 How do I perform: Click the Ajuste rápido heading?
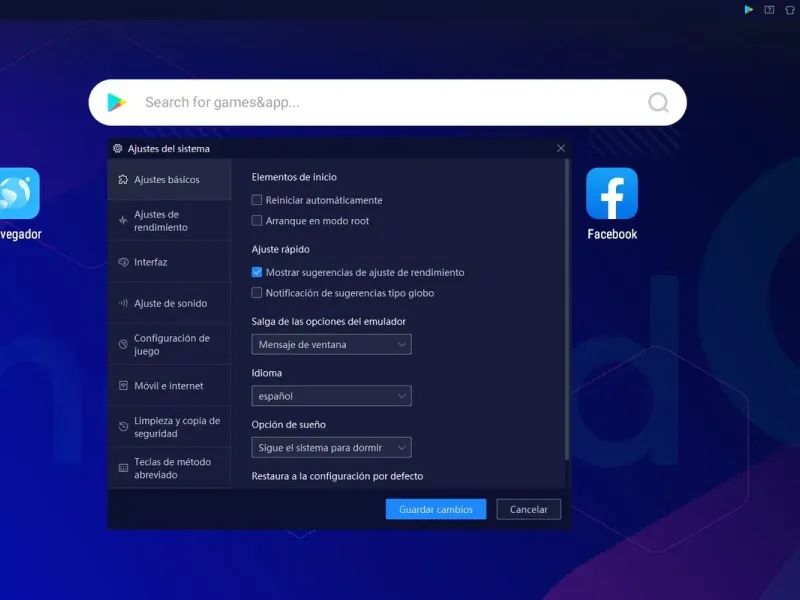click(x=281, y=249)
